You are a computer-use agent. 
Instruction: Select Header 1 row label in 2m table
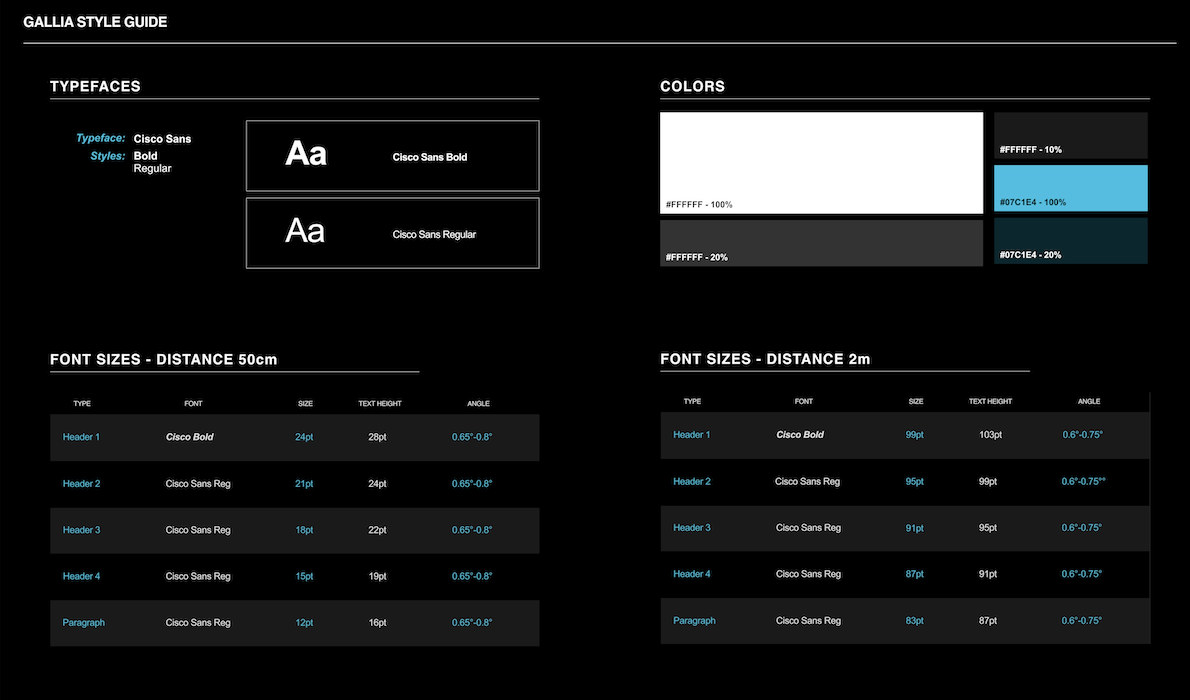pos(691,435)
